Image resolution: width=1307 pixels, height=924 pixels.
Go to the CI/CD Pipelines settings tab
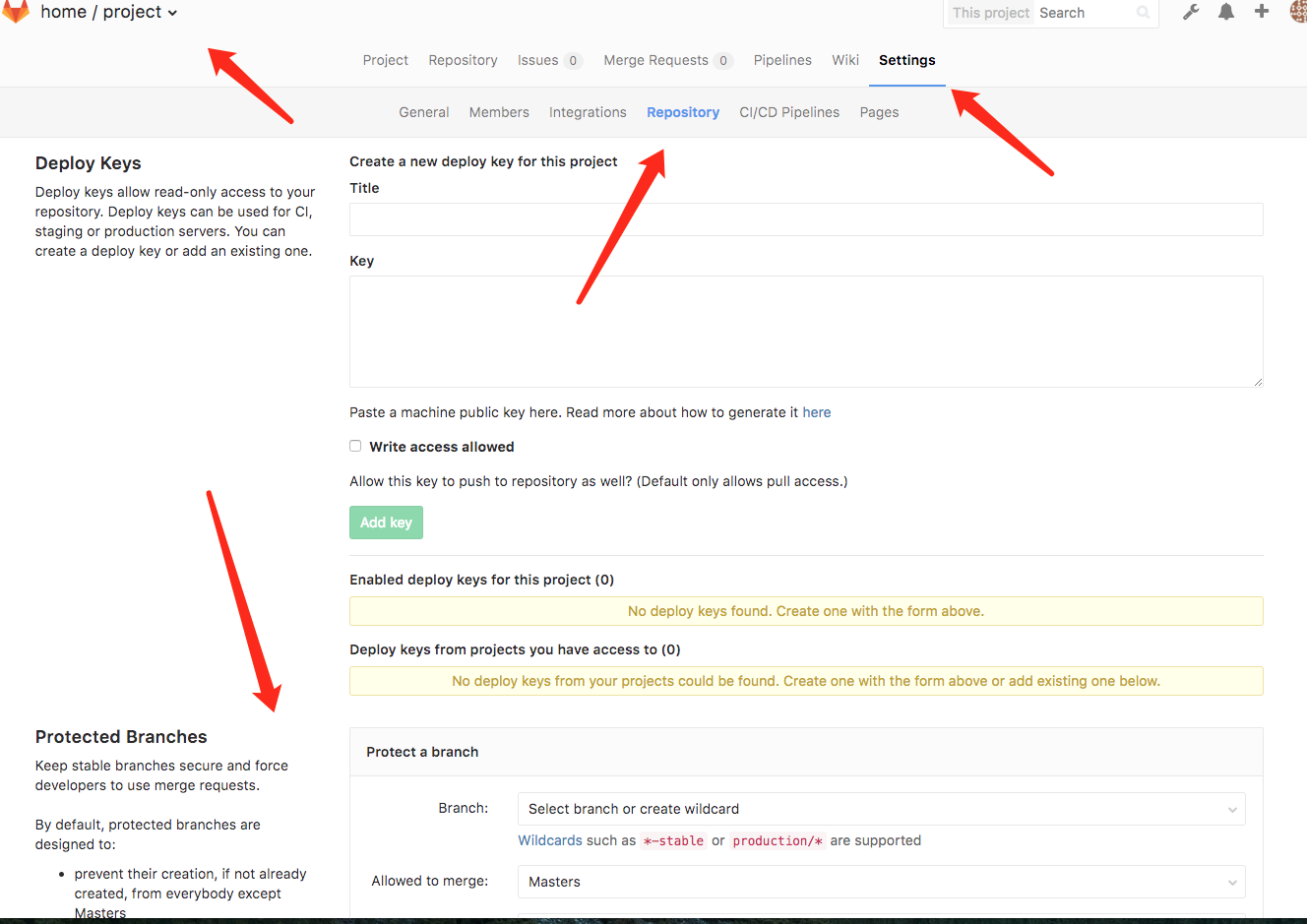point(789,112)
